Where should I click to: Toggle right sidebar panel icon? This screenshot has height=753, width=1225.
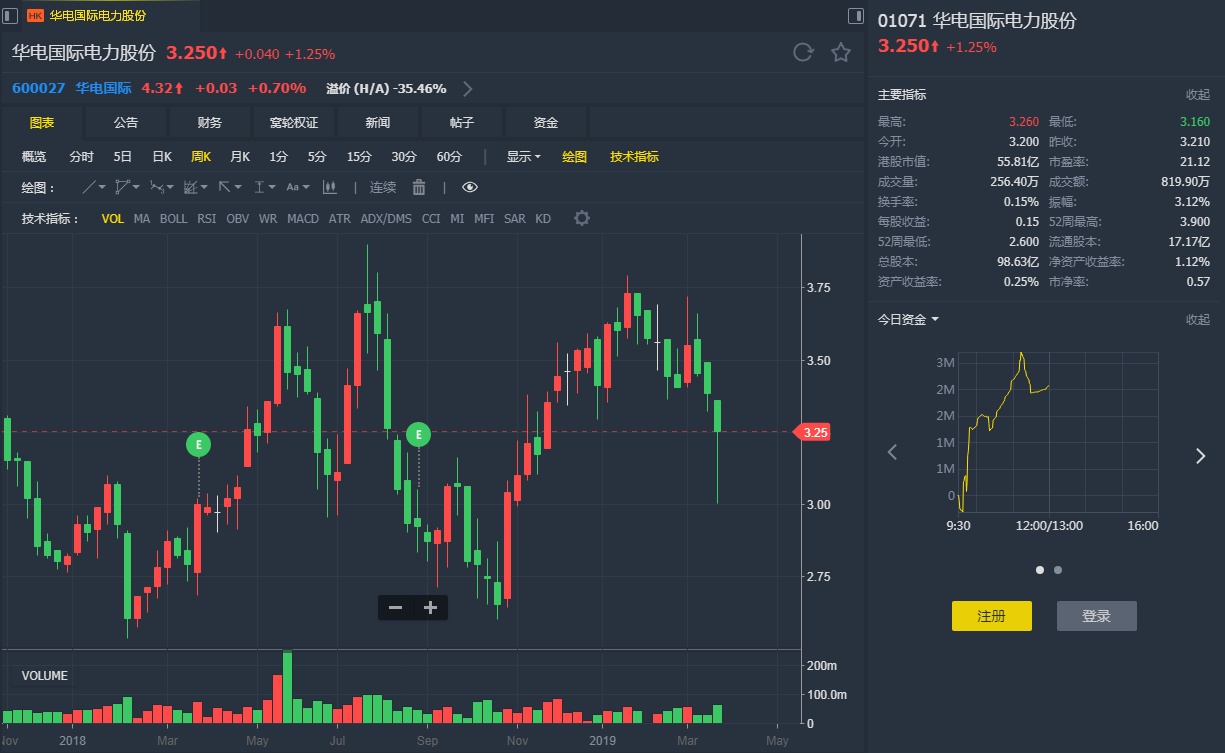tap(855, 15)
